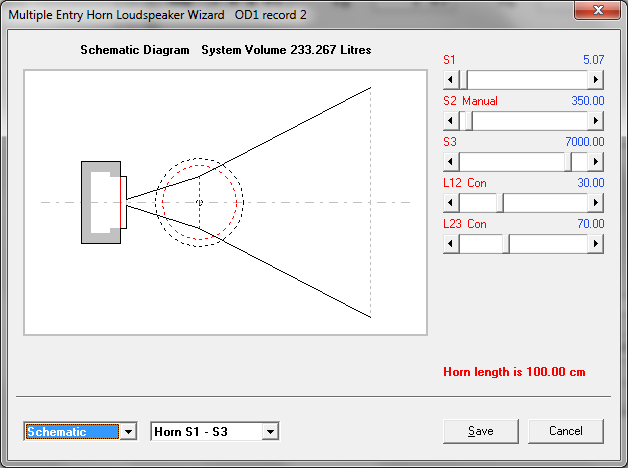Viewport: 628px width, 468px height.
Task: Click the S2 slider left arrow
Action: (451, 121)
